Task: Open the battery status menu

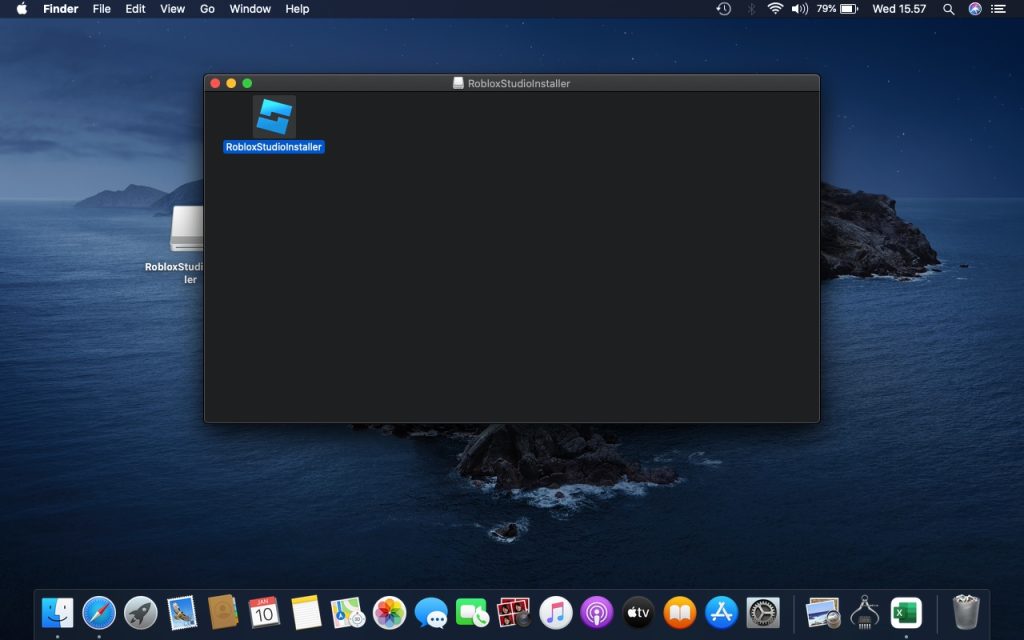Action: pos(849,8)
